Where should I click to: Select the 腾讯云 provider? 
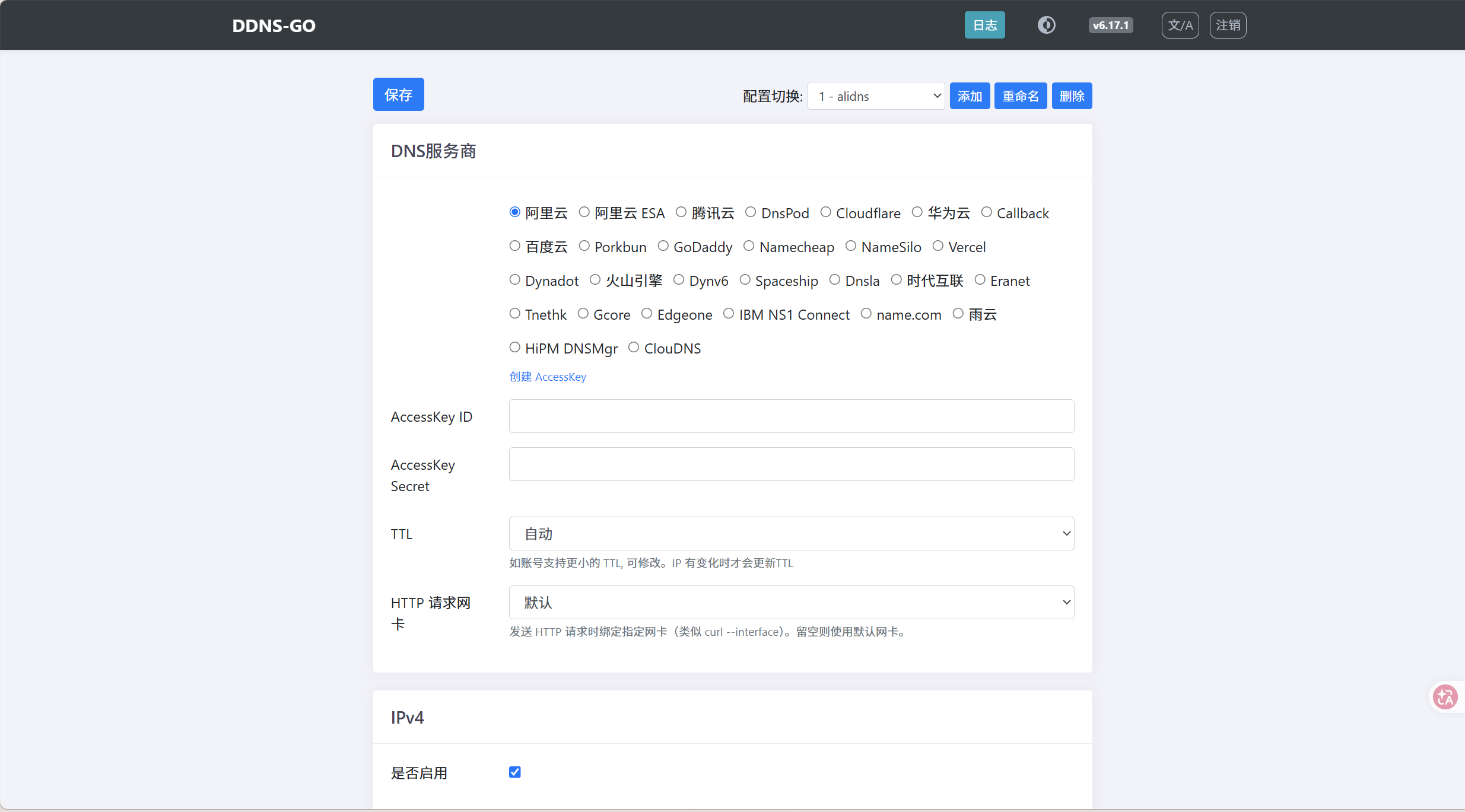pos(681,212)
